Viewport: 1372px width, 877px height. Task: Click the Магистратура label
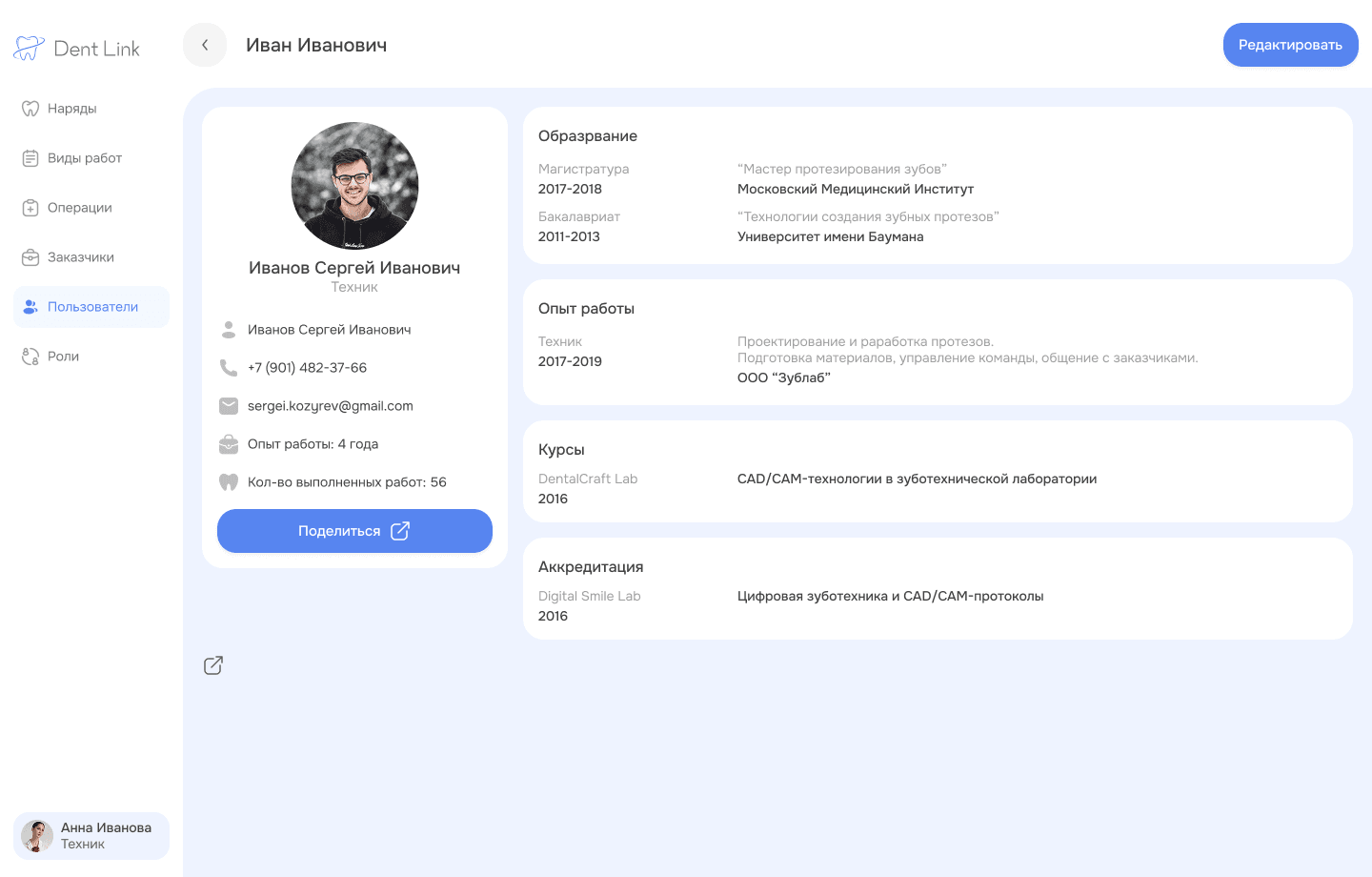coord(583,169)
